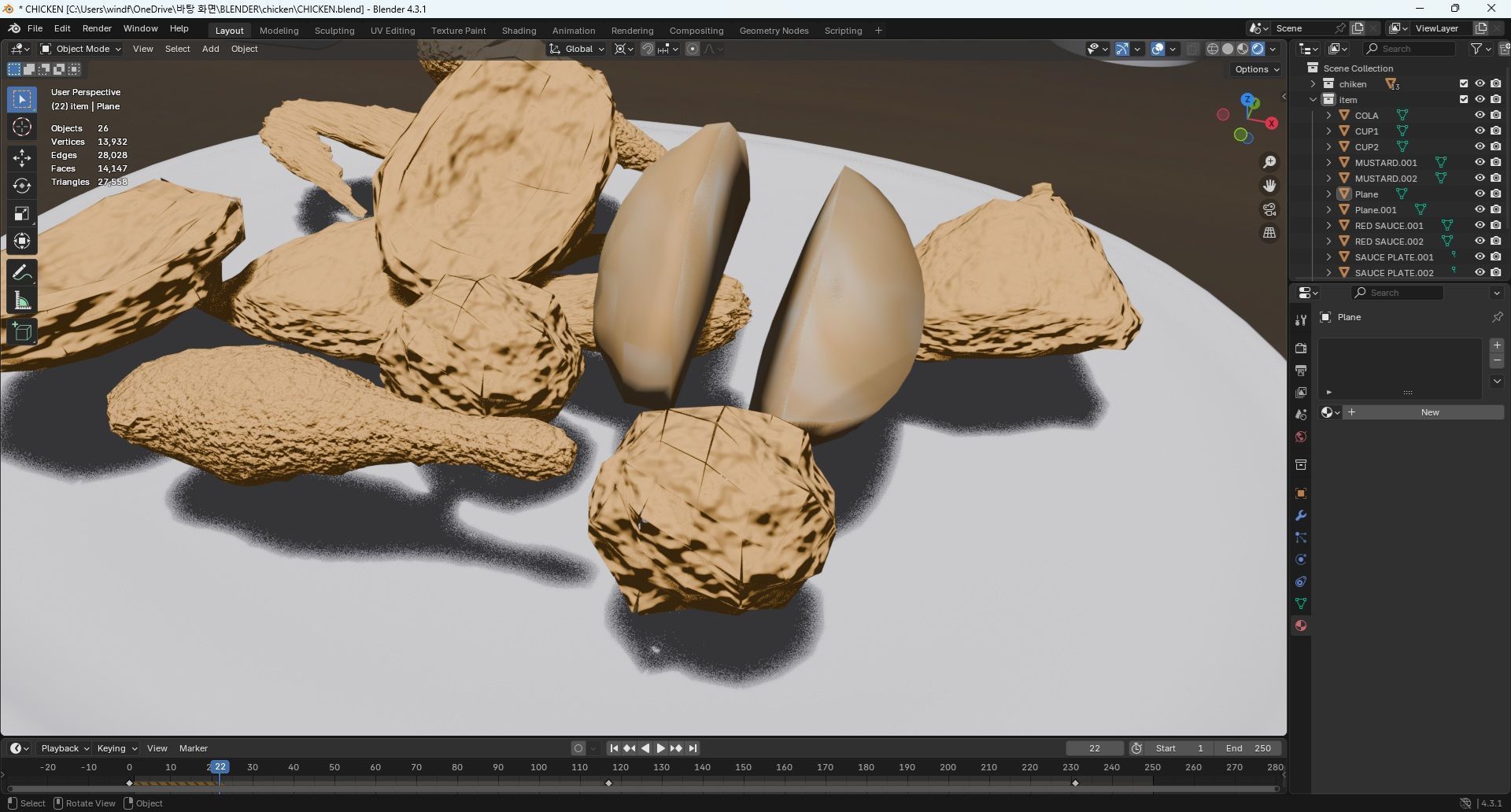
Task: Jump to the end frame
Action: point(693,748)
